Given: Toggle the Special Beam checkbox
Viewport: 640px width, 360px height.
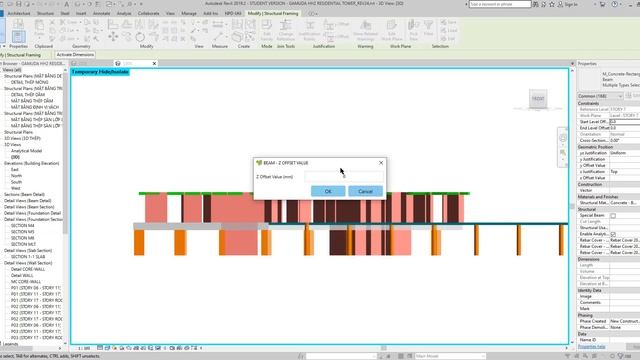Looking at the screenshot, I should (613, 216).
